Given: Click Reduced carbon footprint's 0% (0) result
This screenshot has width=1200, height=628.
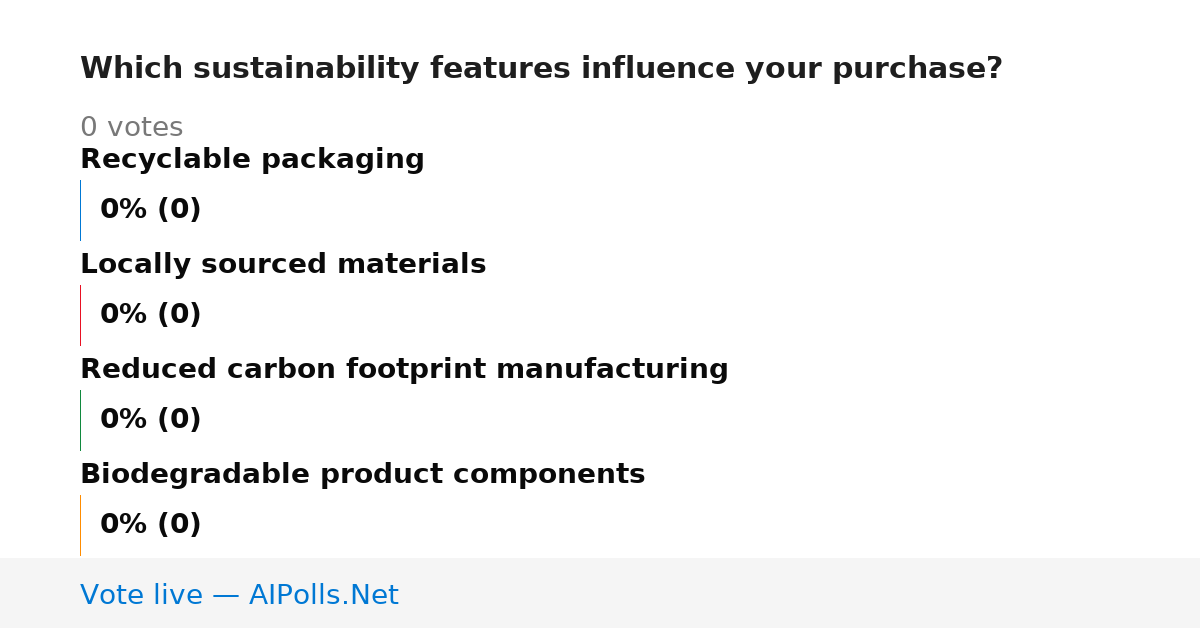Looking at the screenshot, I should [x=150, y=420].
